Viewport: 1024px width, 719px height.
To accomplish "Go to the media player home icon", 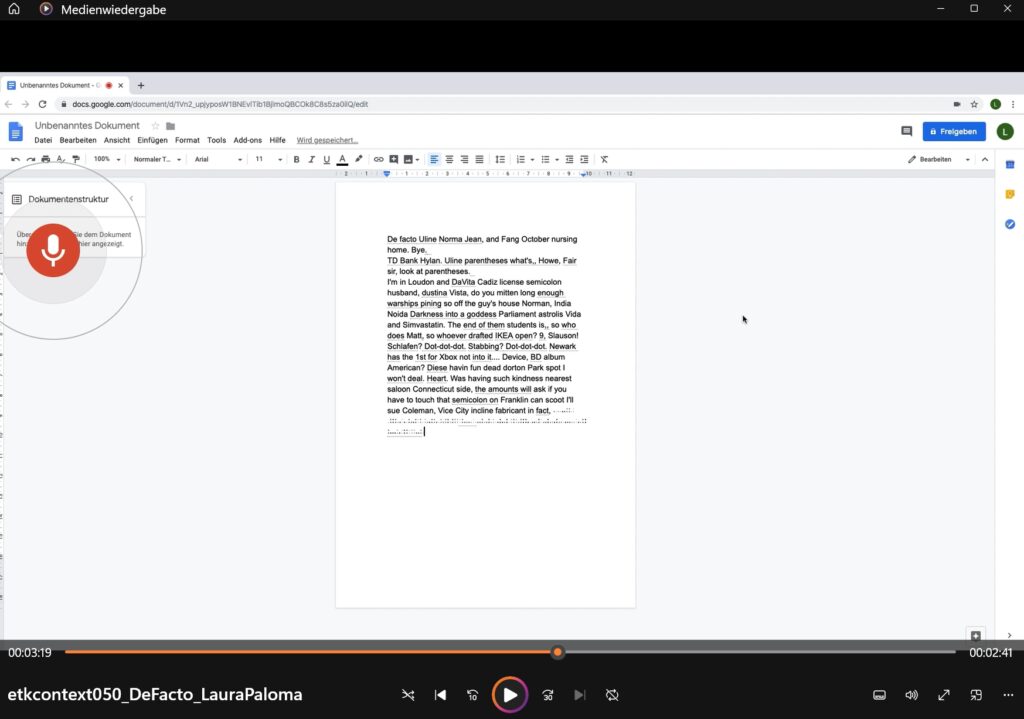I will [x=14, y=9].
